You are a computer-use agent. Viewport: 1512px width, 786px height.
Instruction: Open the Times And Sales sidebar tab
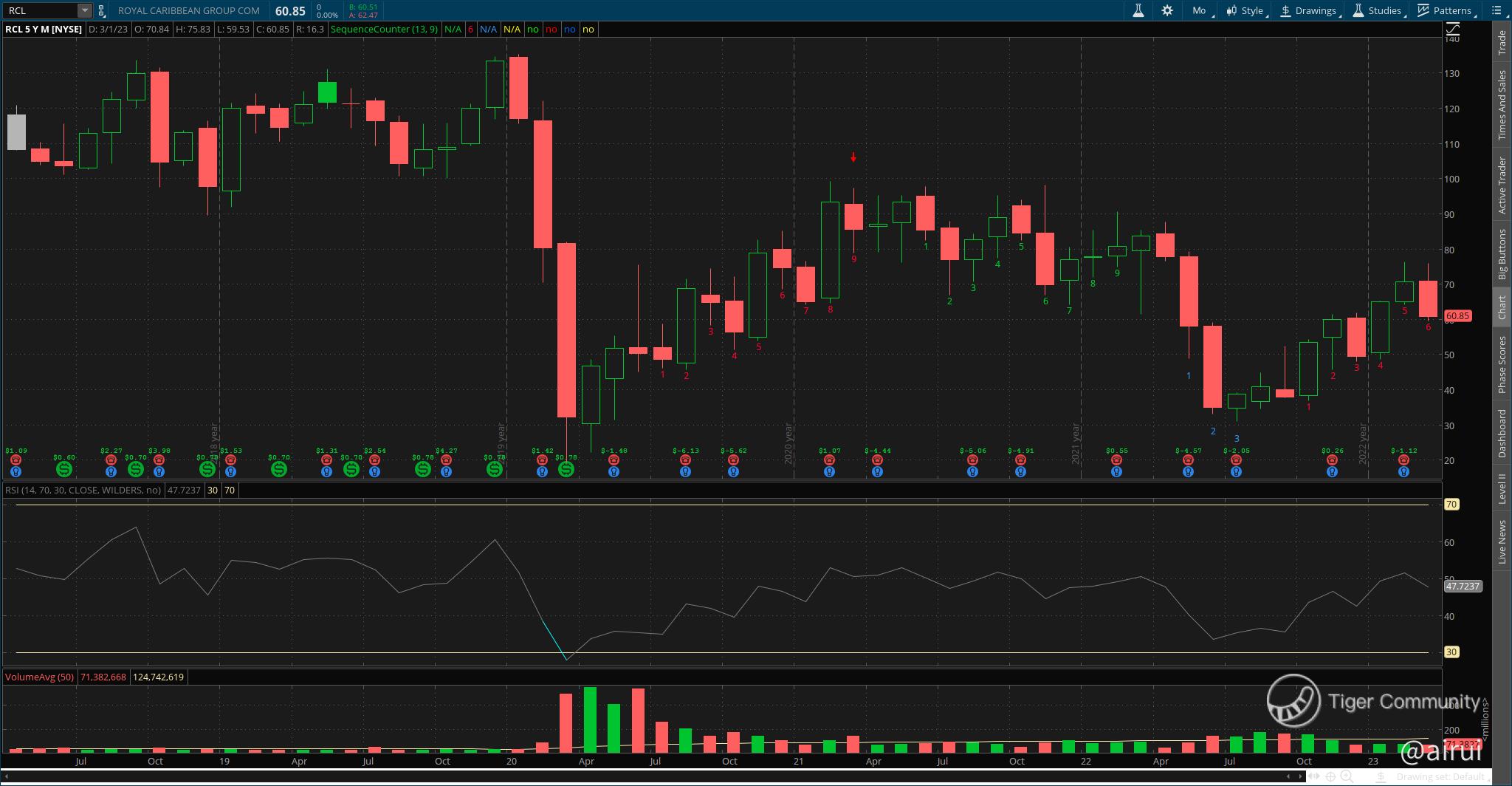(1502, 105)
